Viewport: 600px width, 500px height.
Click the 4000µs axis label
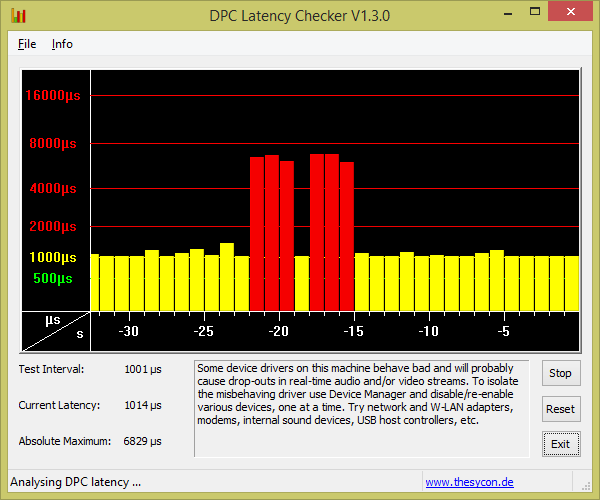53,188
